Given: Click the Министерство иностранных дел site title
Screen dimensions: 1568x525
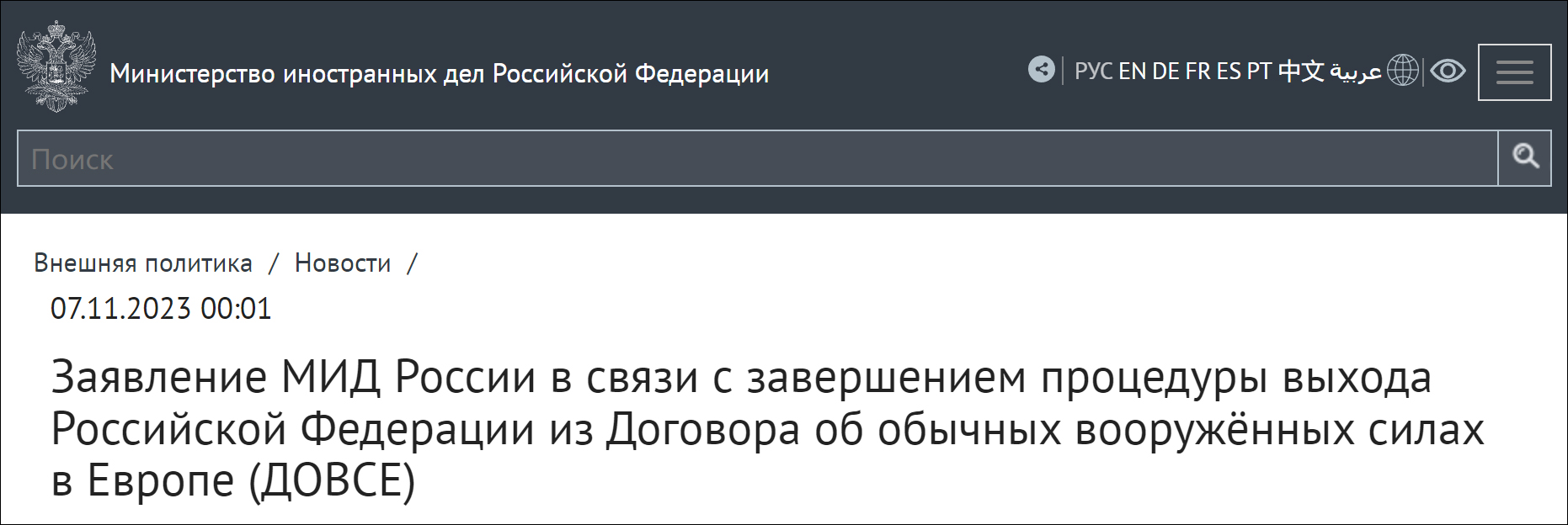Looking at the screenshot, I should point(439,74).
